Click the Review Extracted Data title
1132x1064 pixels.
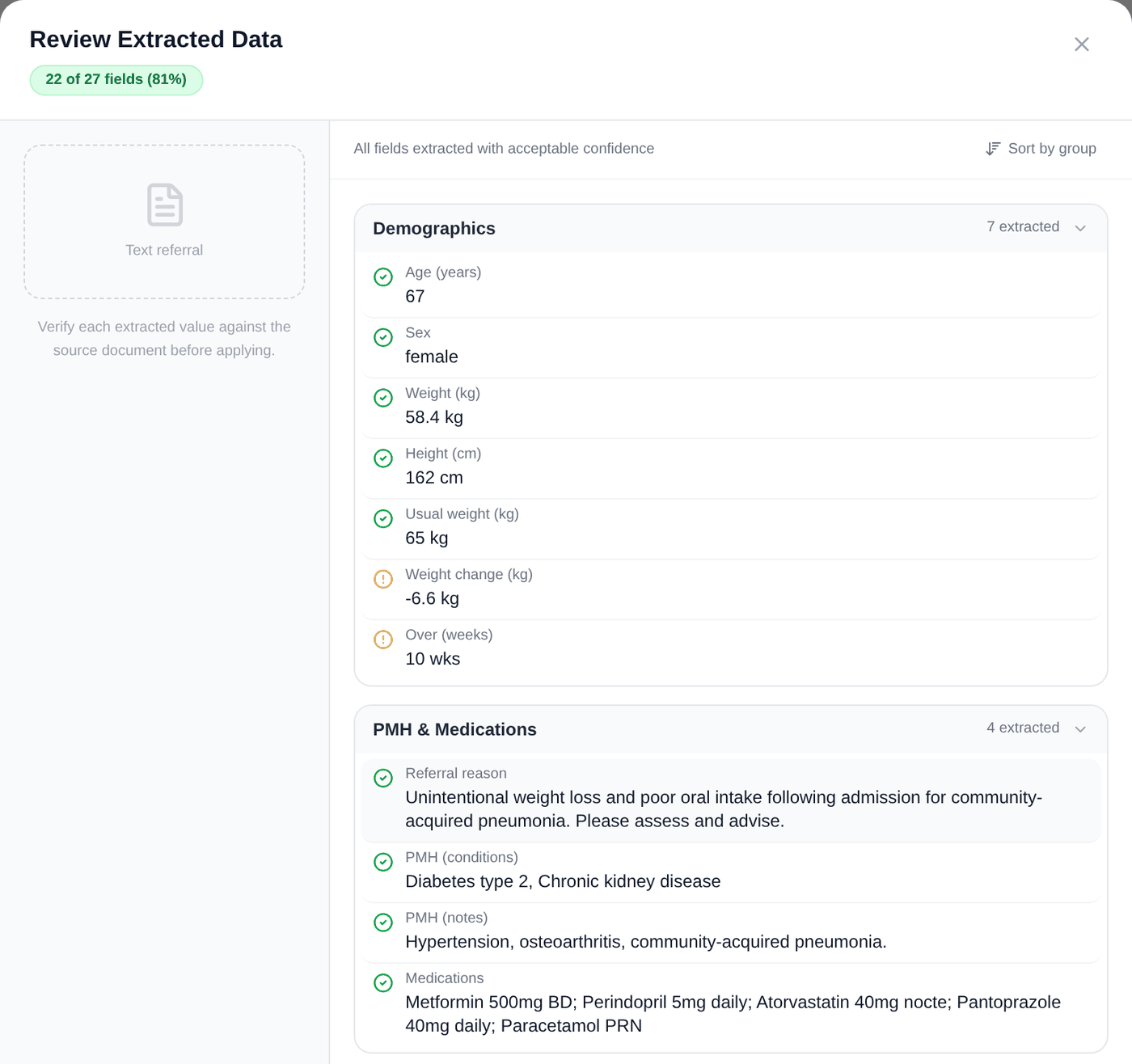(x=156, y=40)
